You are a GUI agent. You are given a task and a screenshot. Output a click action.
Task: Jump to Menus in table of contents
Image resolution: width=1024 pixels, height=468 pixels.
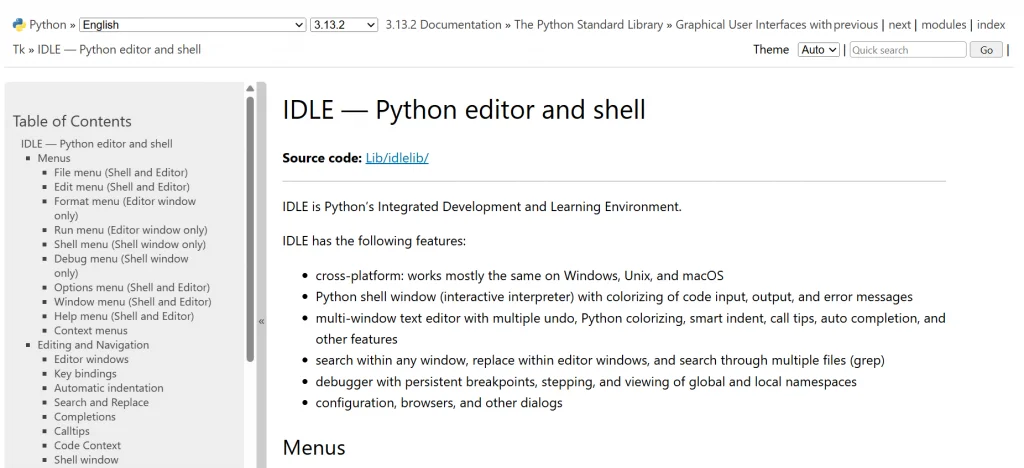coord(54,158)
